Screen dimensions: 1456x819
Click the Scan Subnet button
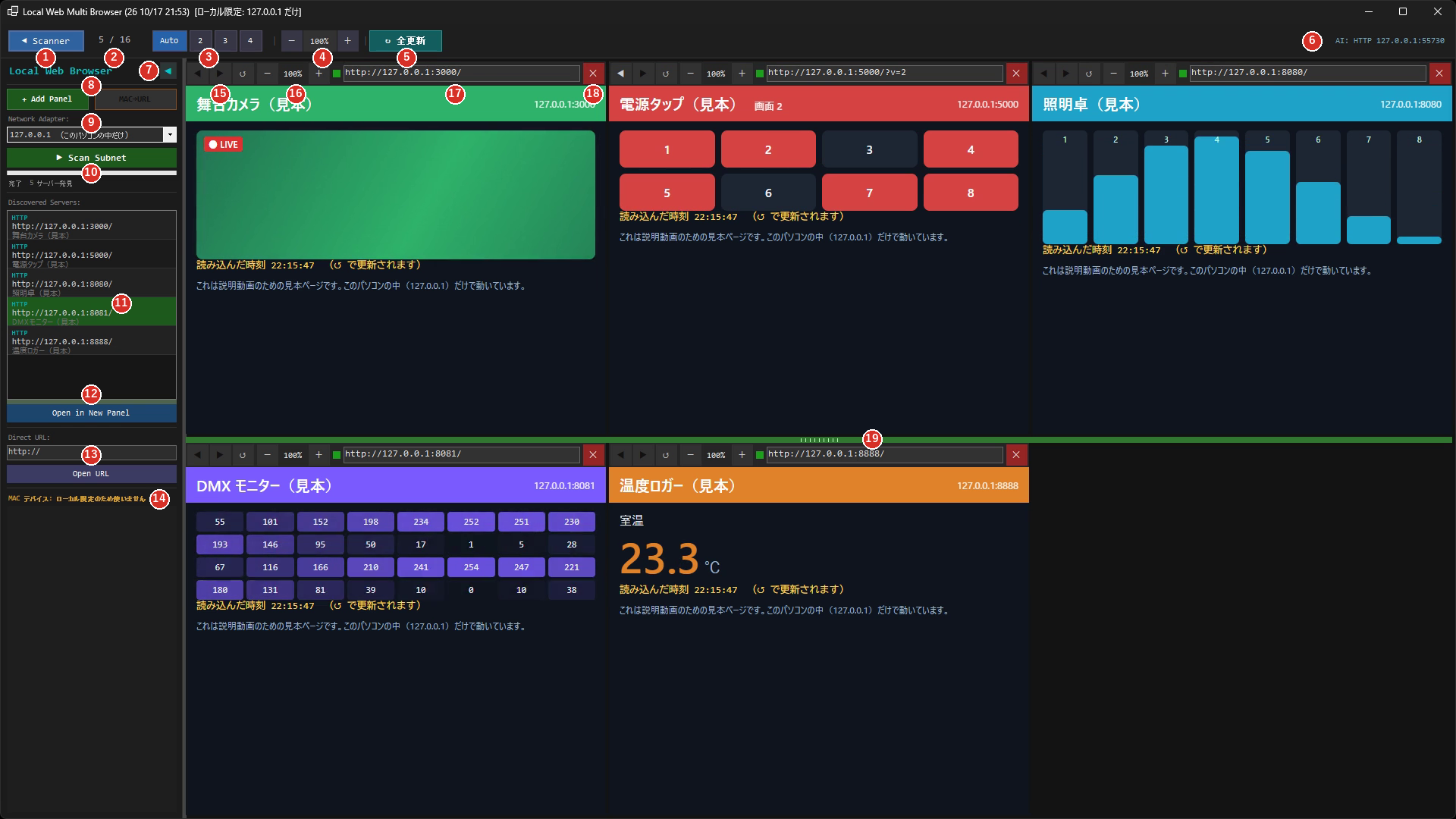click(92, 158)
